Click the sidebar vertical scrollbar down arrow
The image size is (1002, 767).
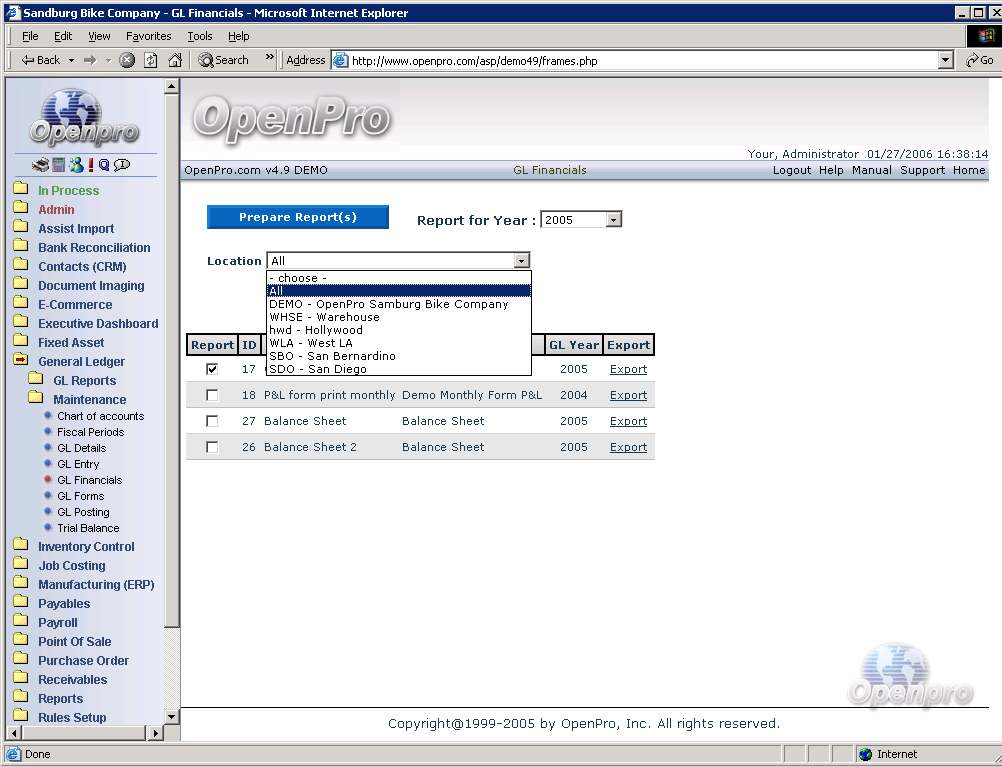click(172, 717)
